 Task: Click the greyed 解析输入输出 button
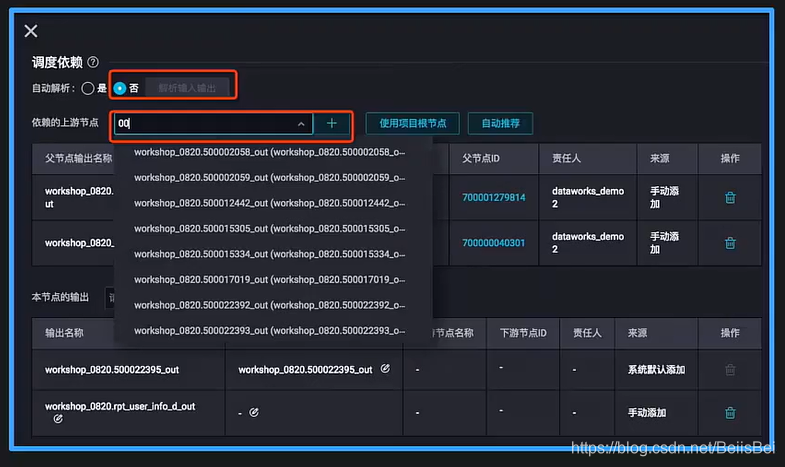pos(187,88)
